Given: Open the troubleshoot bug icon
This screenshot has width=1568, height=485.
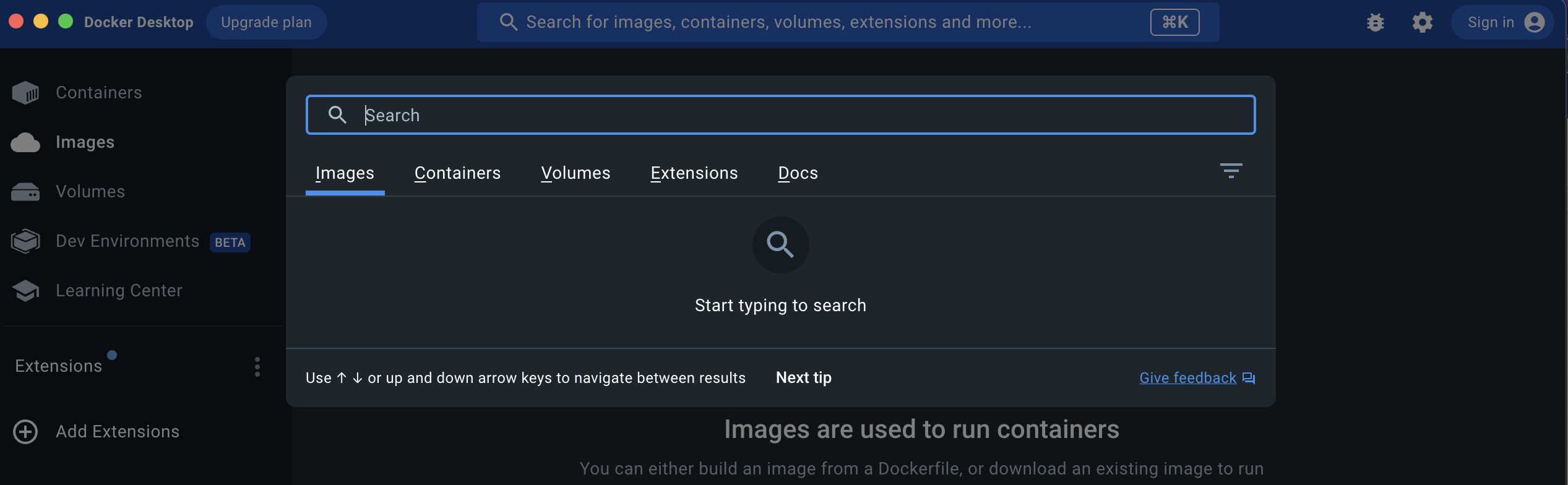Looking at the screenshot, I should [x=1375, y=22].
